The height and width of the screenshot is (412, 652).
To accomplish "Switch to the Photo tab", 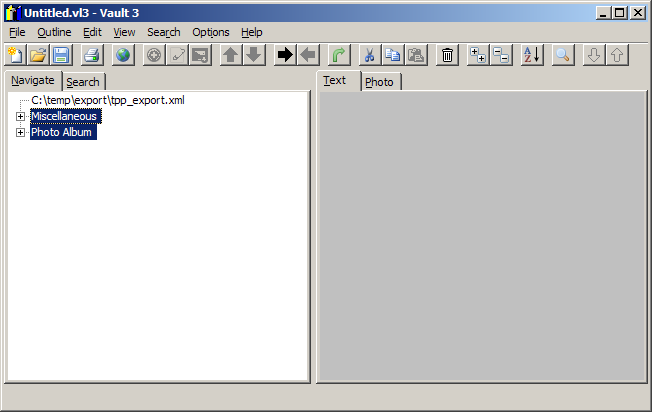I will (379, 82).
